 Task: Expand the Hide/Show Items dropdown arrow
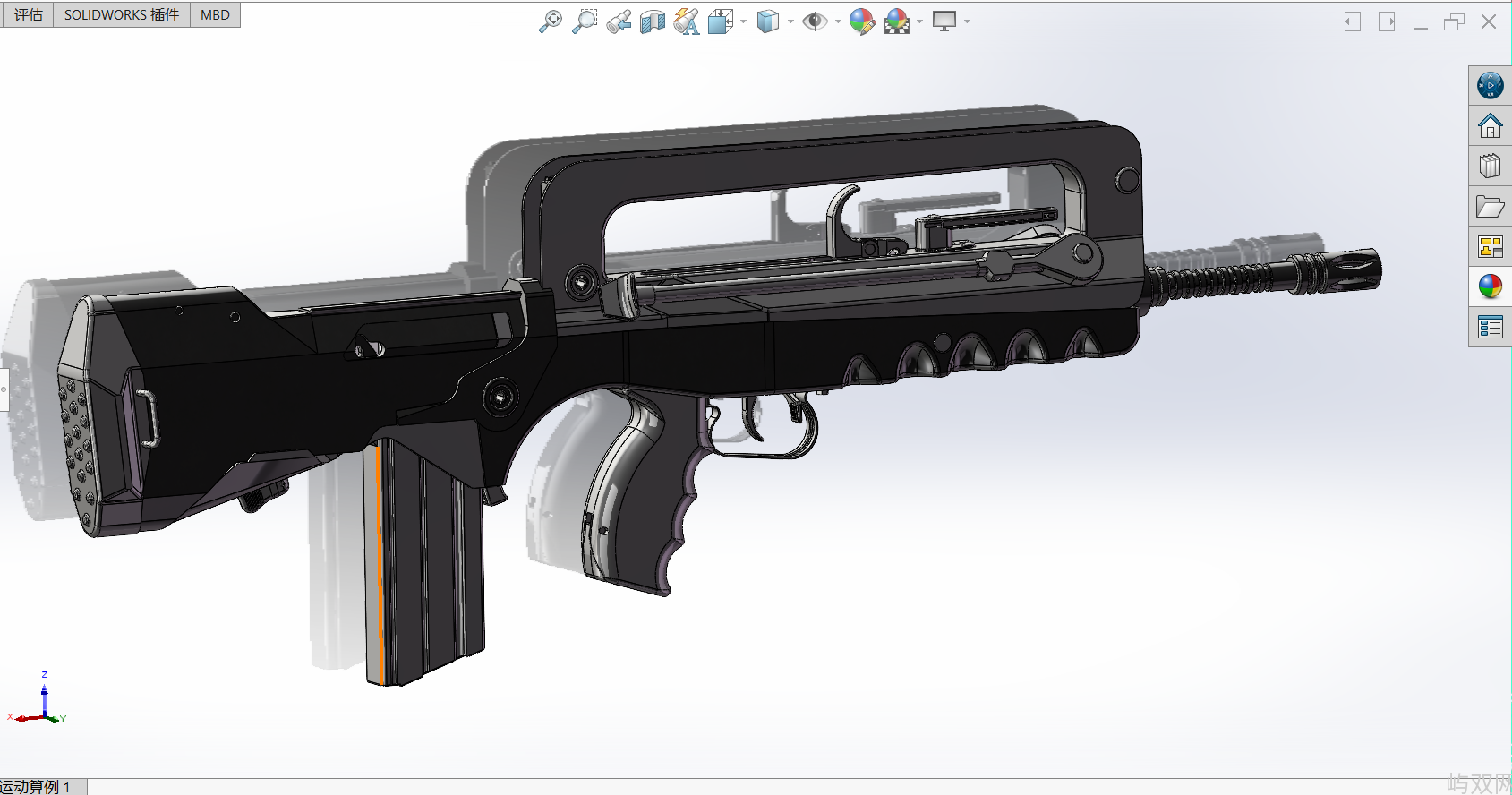coord(838,21)
